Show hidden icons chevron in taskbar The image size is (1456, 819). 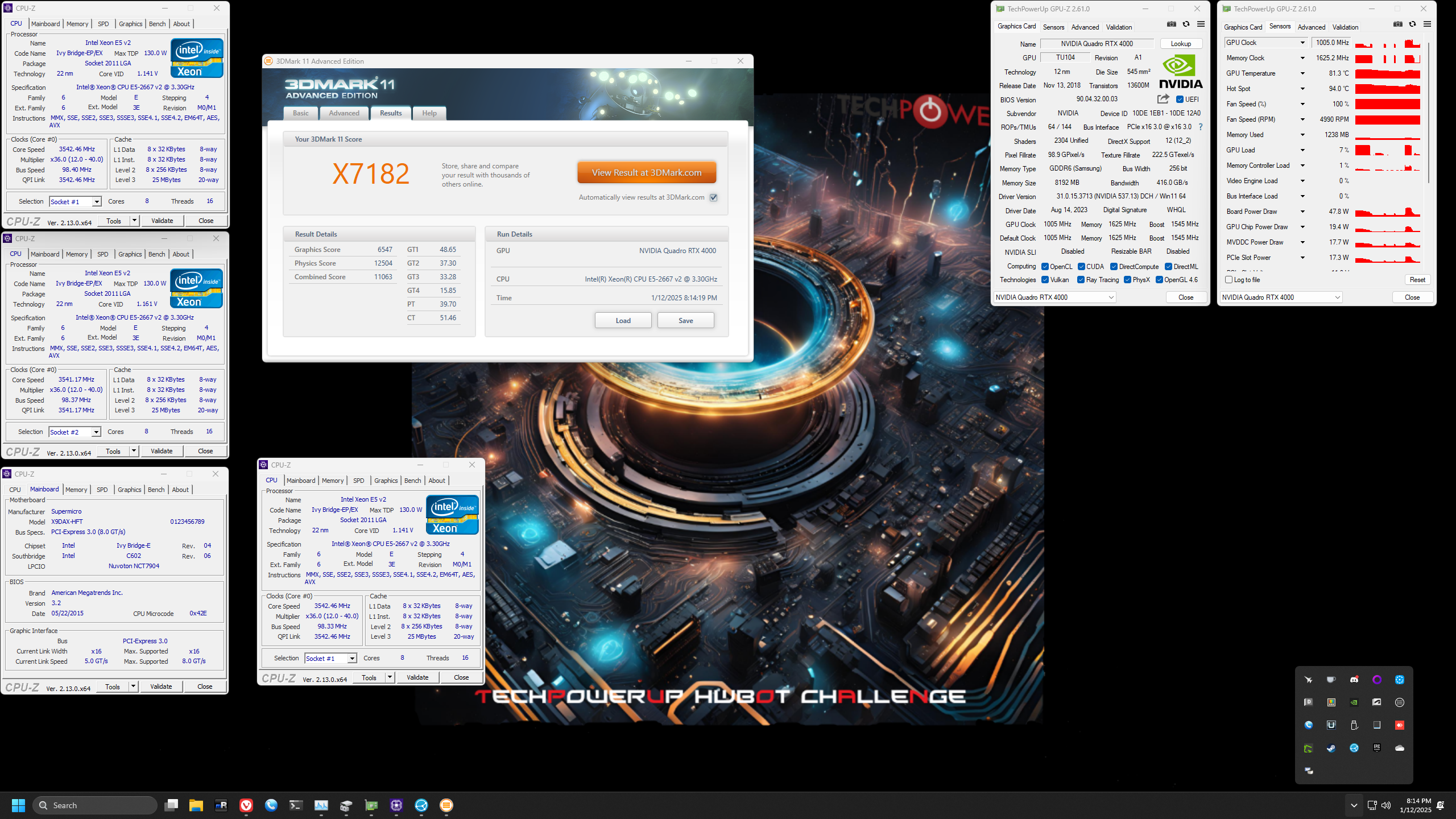point(1354,805)
